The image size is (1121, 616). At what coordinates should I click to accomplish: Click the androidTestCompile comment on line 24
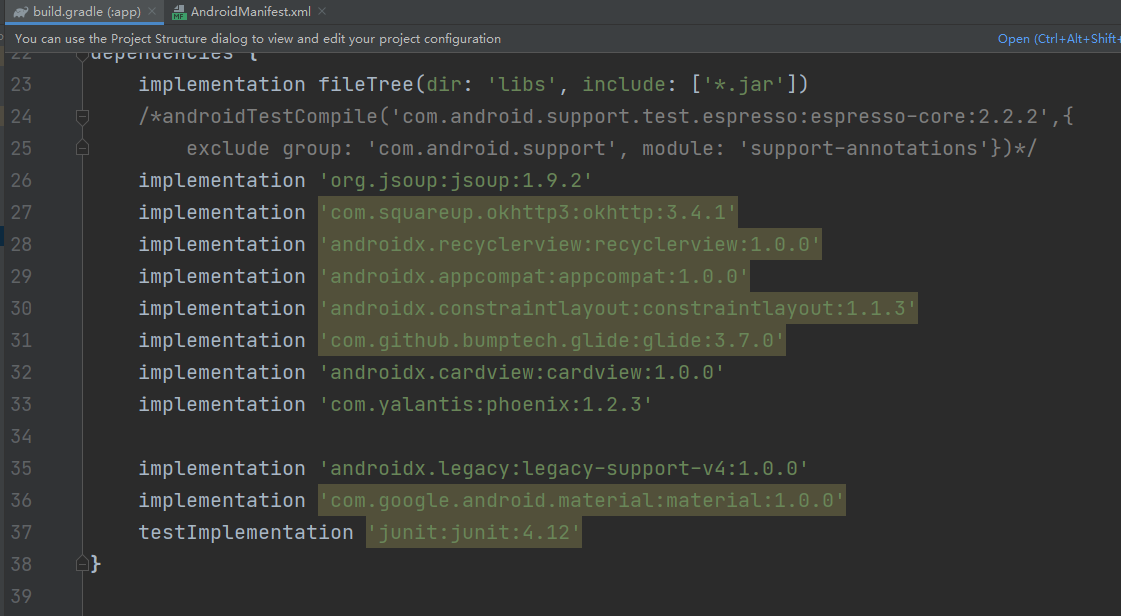click(606, 116)
